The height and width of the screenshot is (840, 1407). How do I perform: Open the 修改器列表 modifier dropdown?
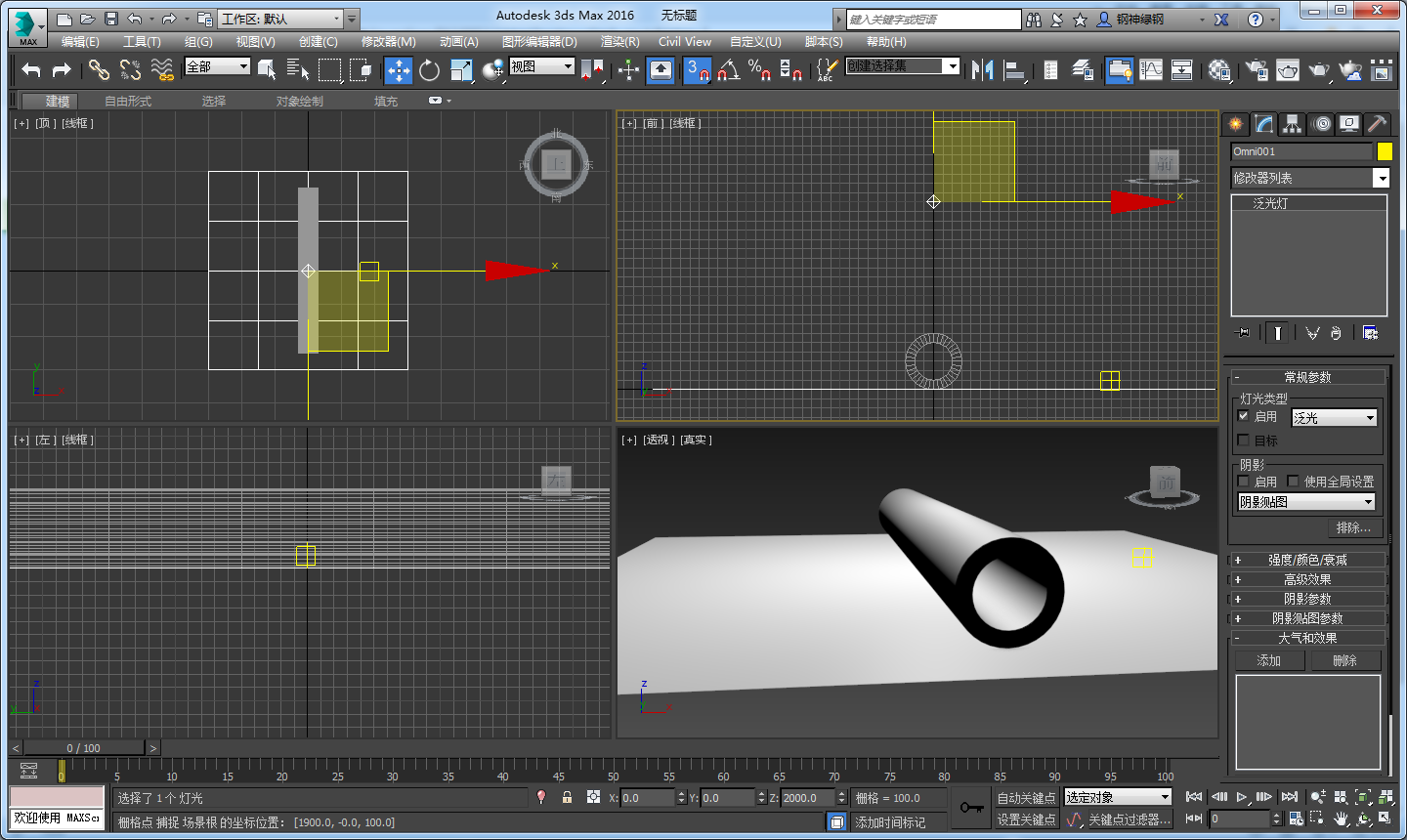click(1382, 178)
